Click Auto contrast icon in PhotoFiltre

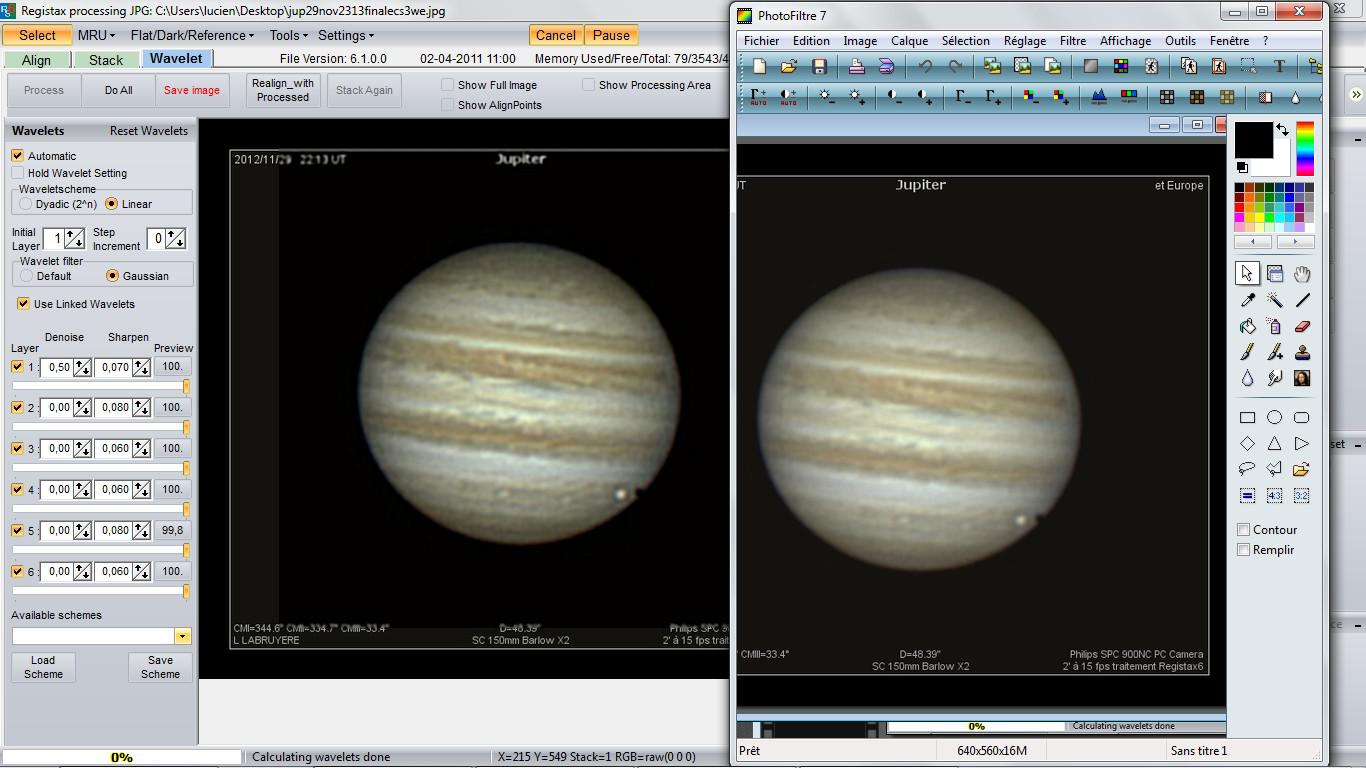tap(789, 97)
